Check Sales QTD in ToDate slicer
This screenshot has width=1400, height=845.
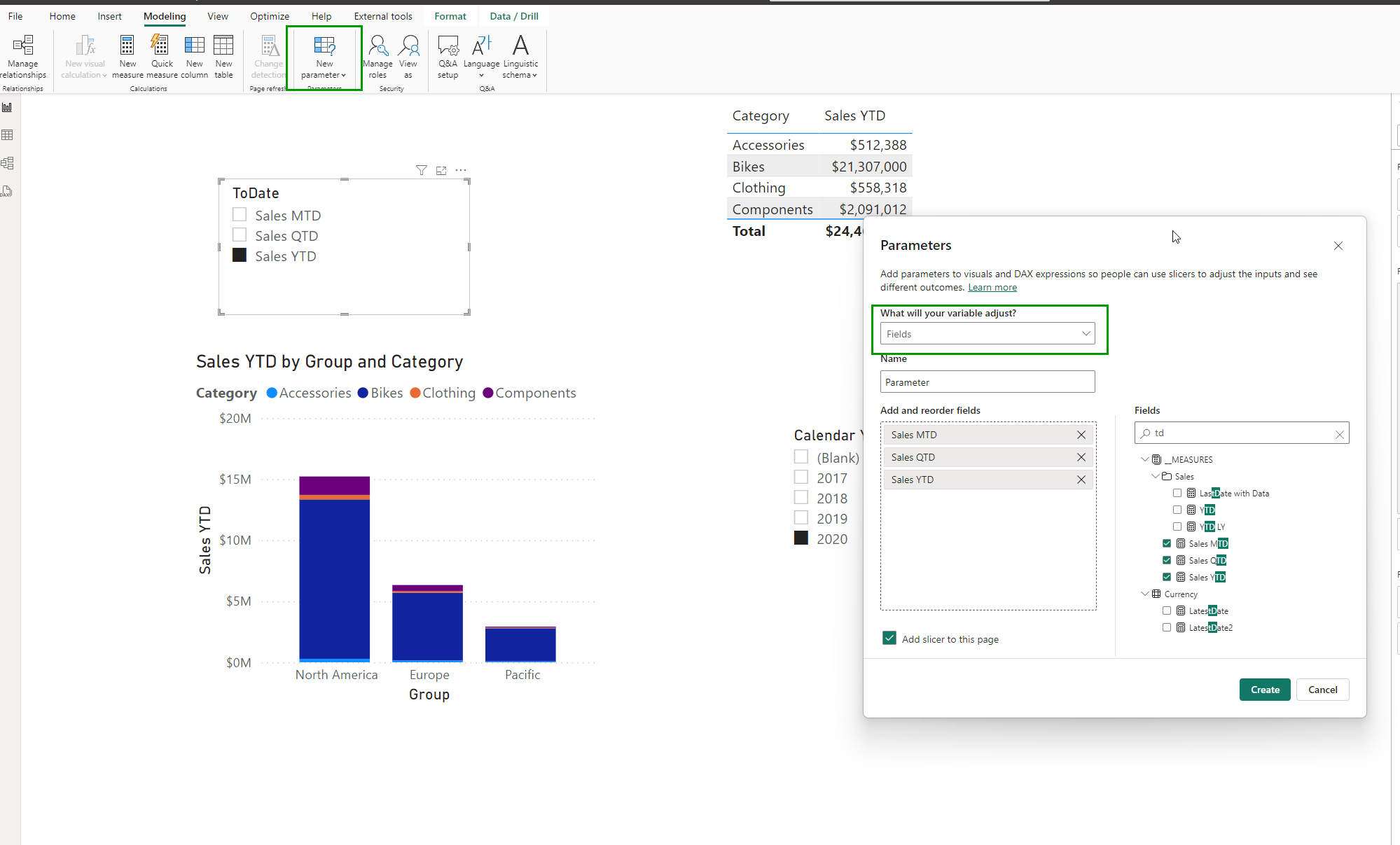point(240,235)
